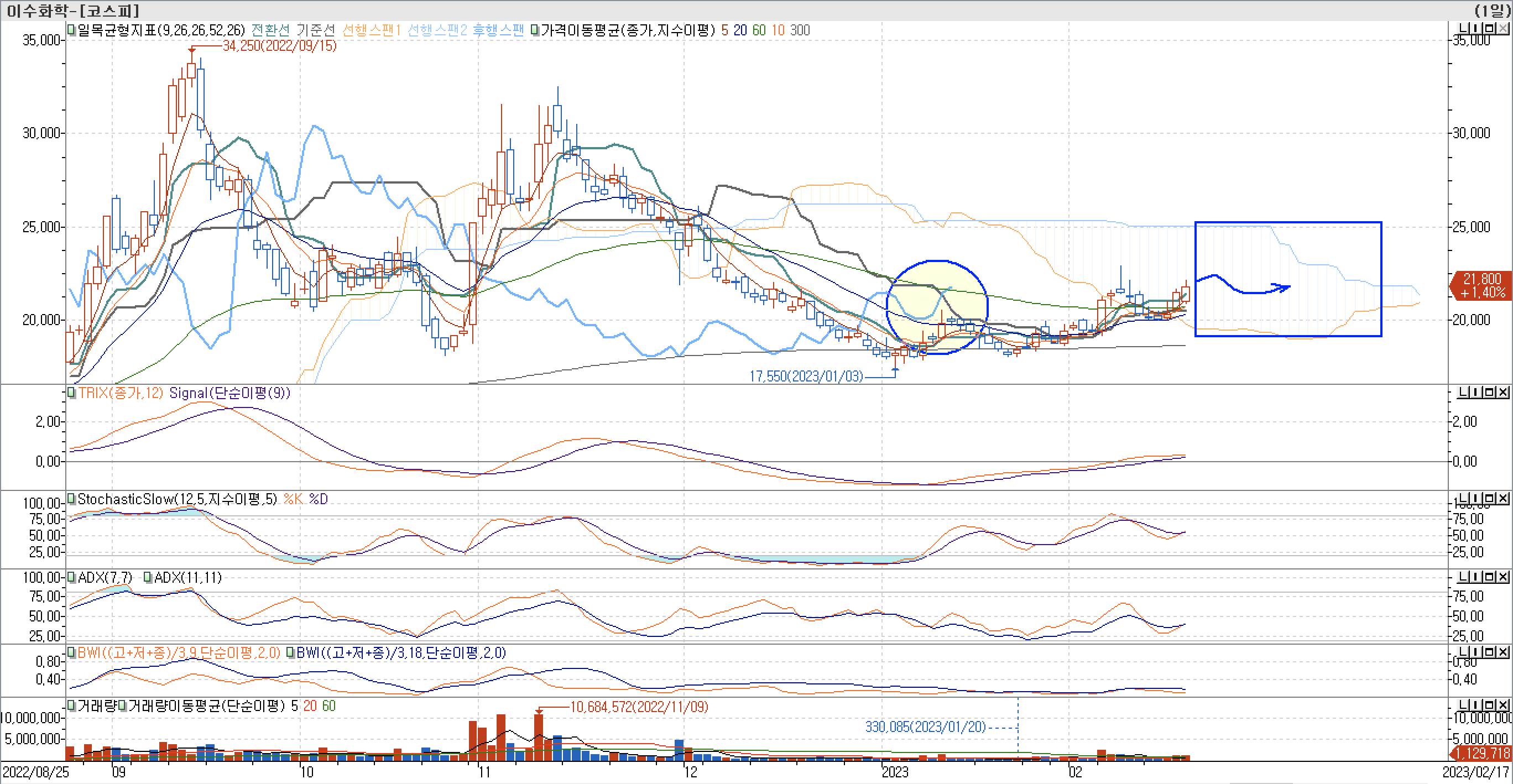Click the StochasticSlow(12,5,지수이평,5) indicator title
Image resolution: width=1513 pixels, height=784 pixels.
point(177,499)
